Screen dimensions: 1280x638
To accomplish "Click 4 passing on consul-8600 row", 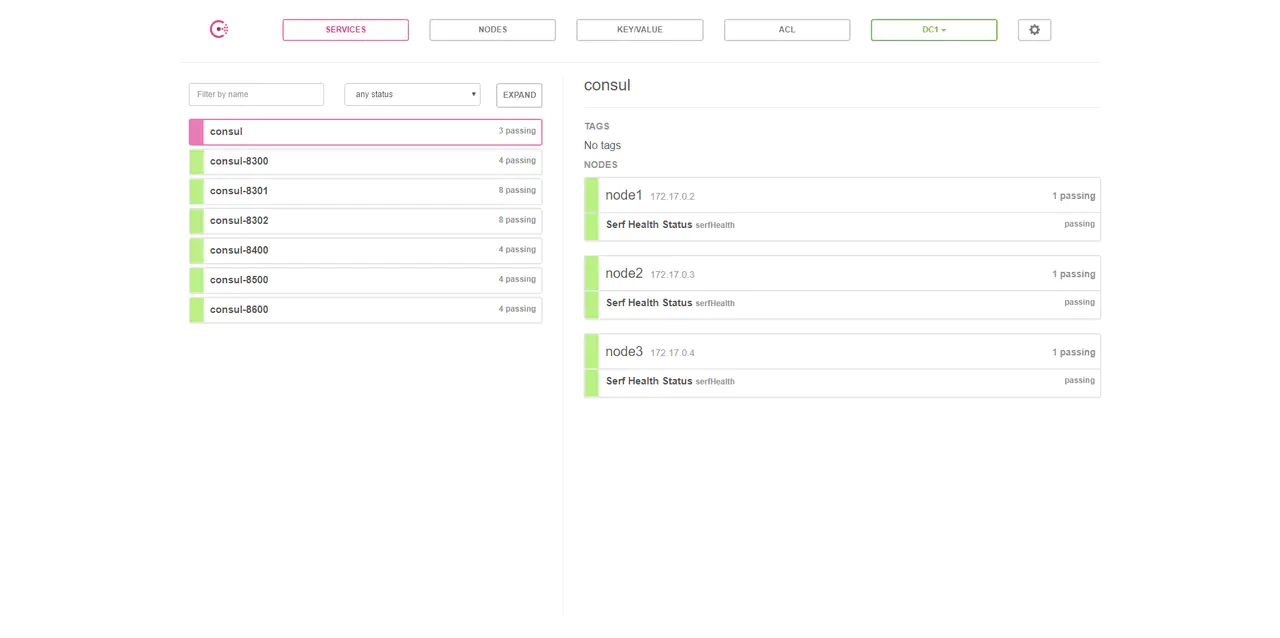I will point(517,309).
